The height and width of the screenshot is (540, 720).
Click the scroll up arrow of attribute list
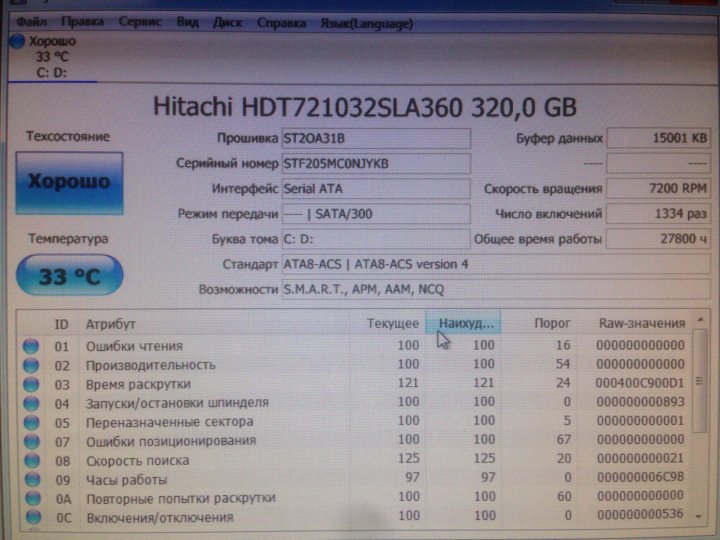(x=700, y=320)
